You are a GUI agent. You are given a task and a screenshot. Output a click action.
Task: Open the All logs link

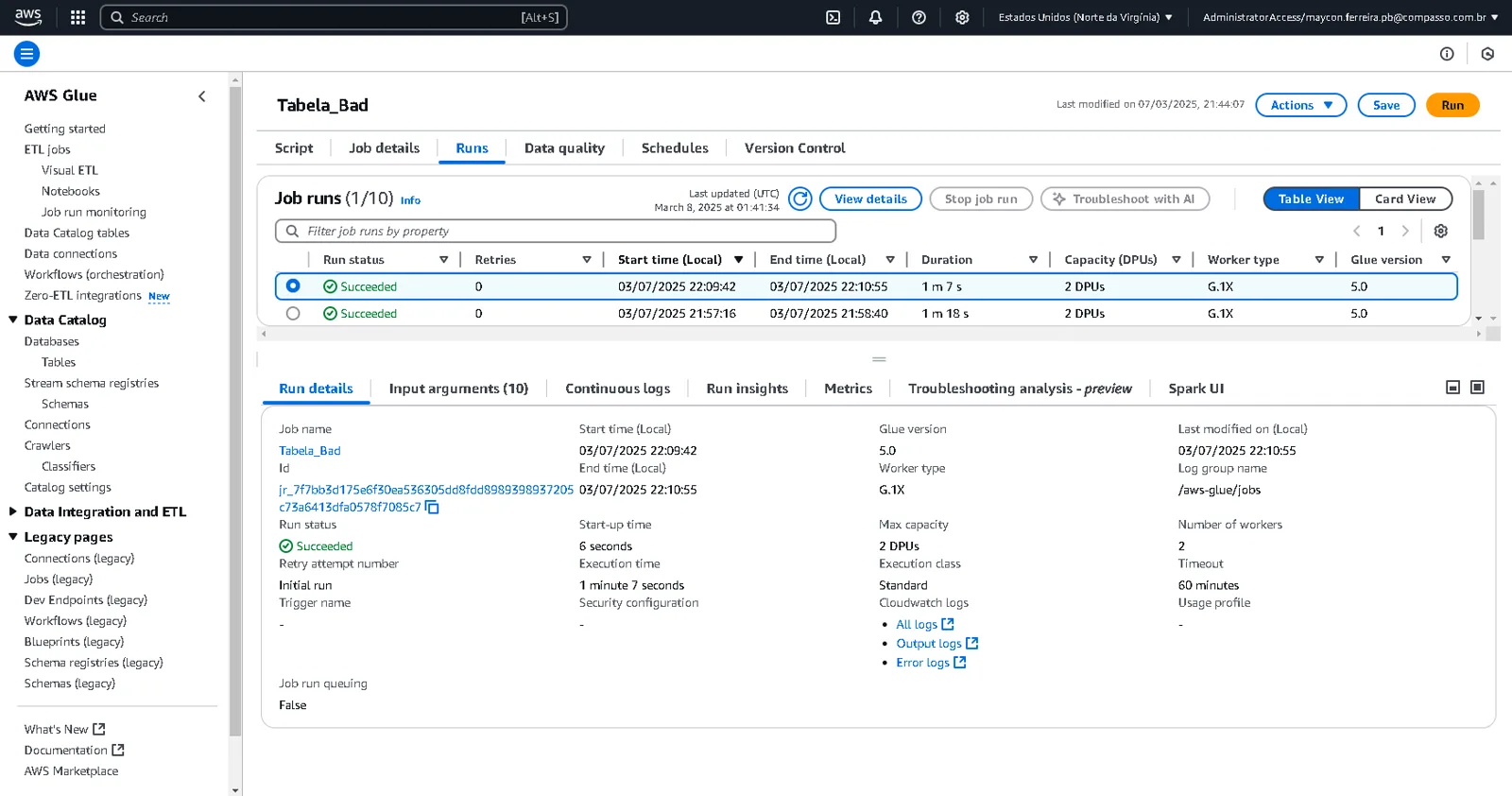[925, 625]
